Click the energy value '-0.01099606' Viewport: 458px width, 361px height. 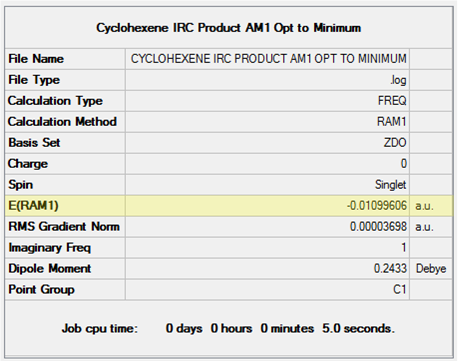[x=377, y=206]
